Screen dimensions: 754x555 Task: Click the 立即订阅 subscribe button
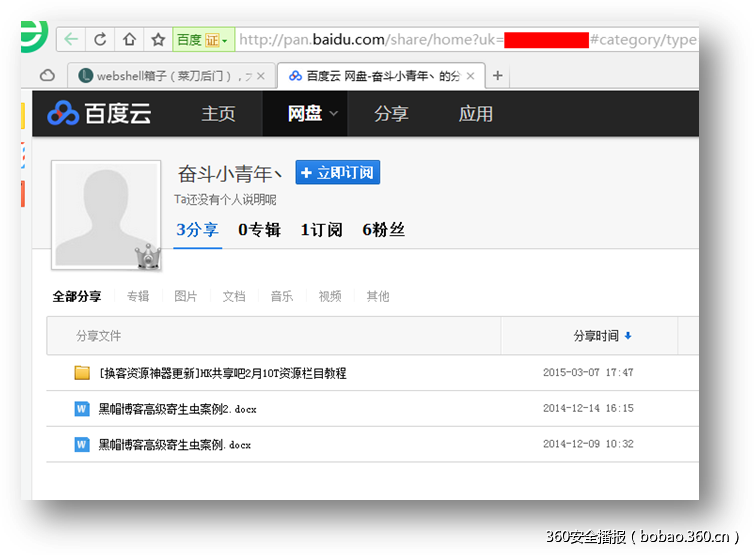pos(338,172)
